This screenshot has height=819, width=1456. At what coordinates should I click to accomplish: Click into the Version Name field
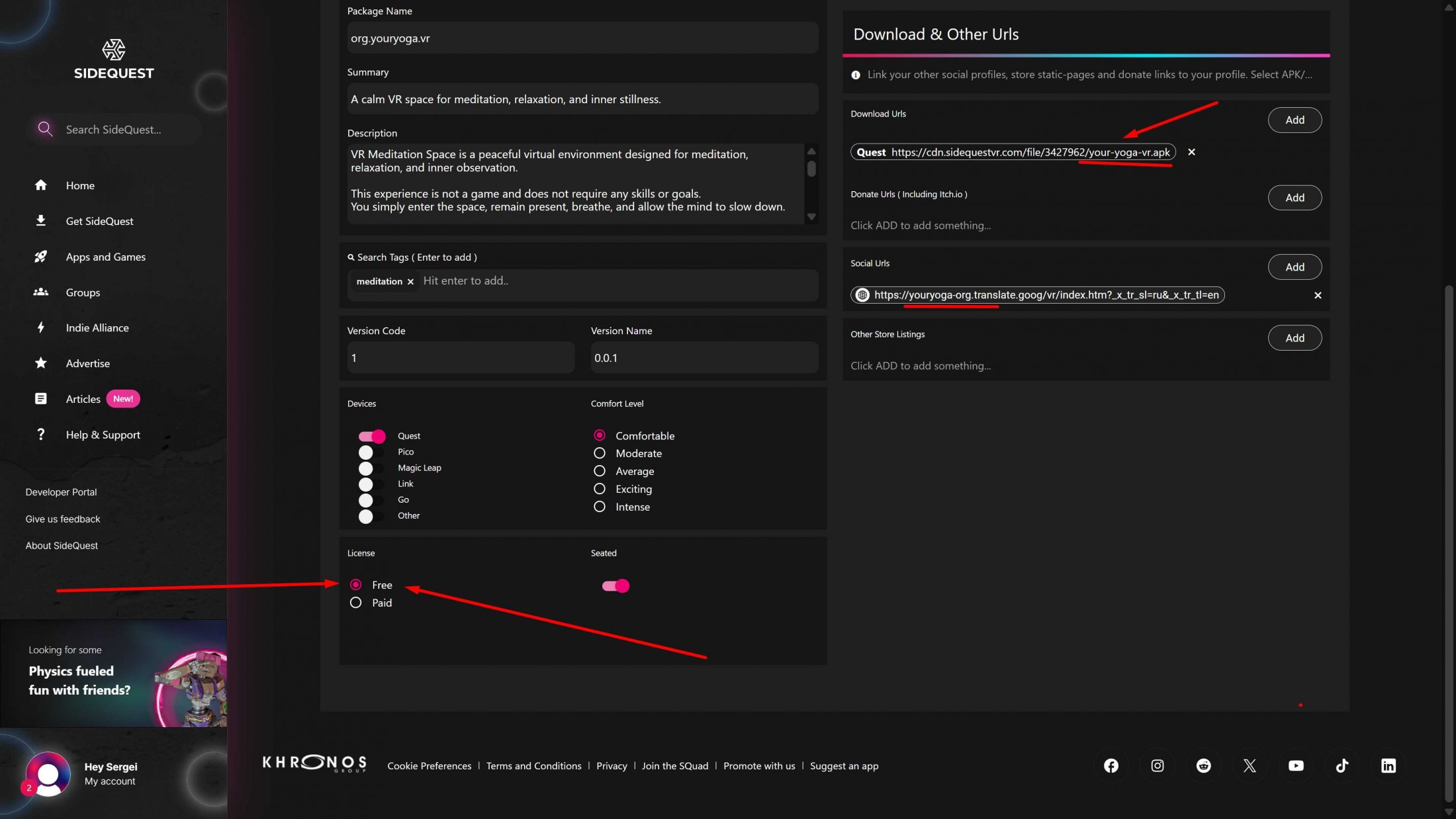point(704,357)
